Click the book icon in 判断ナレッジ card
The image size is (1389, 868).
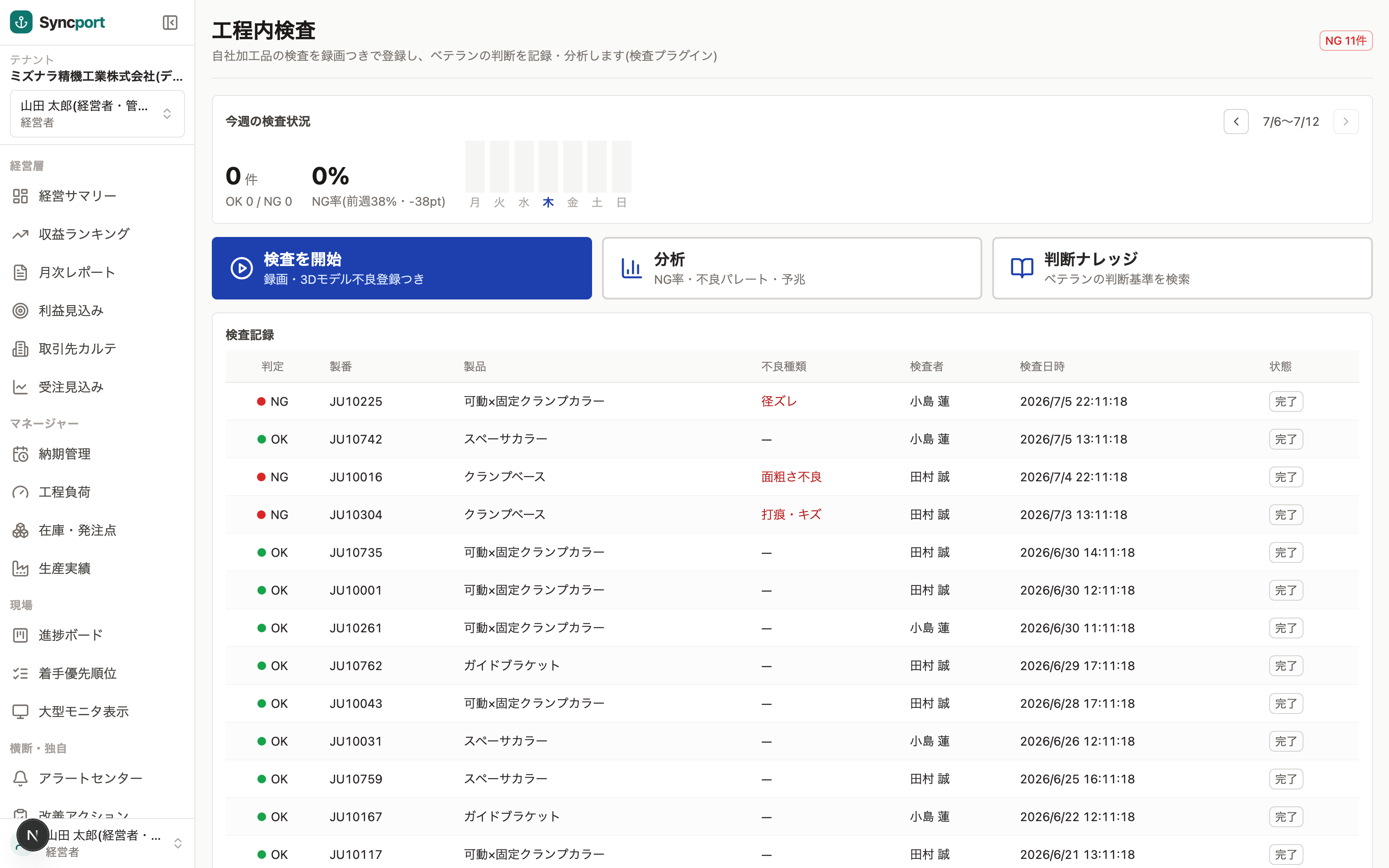click(x=1022, y=268)
